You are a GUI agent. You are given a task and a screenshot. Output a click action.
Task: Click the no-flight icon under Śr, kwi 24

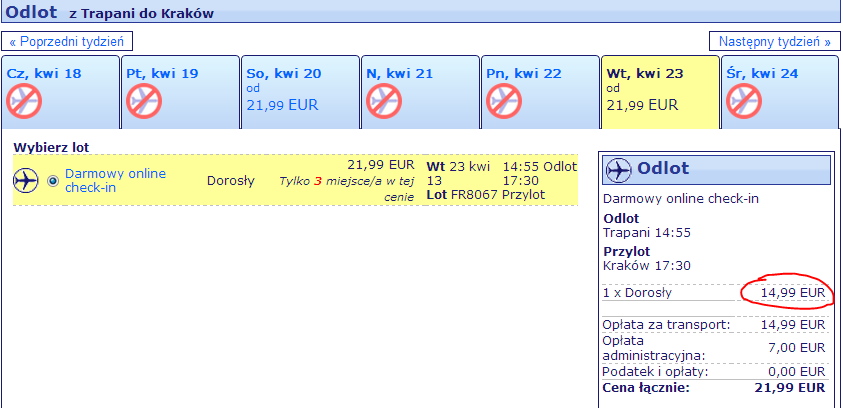click(x=744, y=102)
